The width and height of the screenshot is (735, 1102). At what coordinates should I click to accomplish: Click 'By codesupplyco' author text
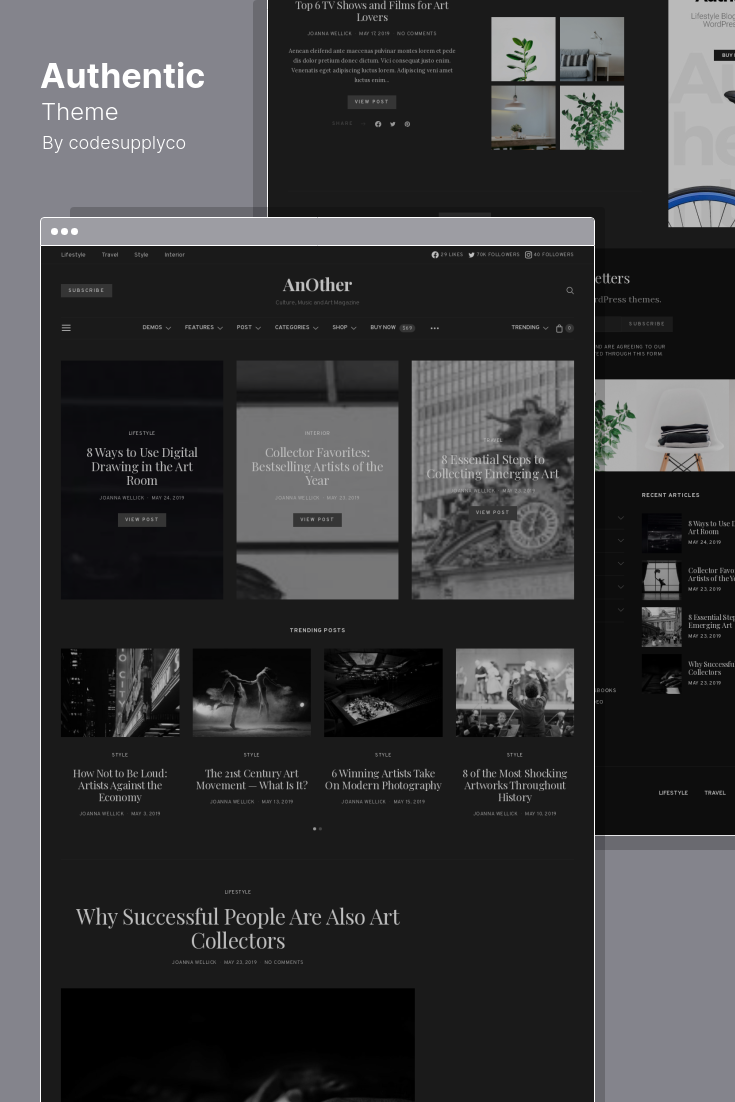click(x=114, y=143)
